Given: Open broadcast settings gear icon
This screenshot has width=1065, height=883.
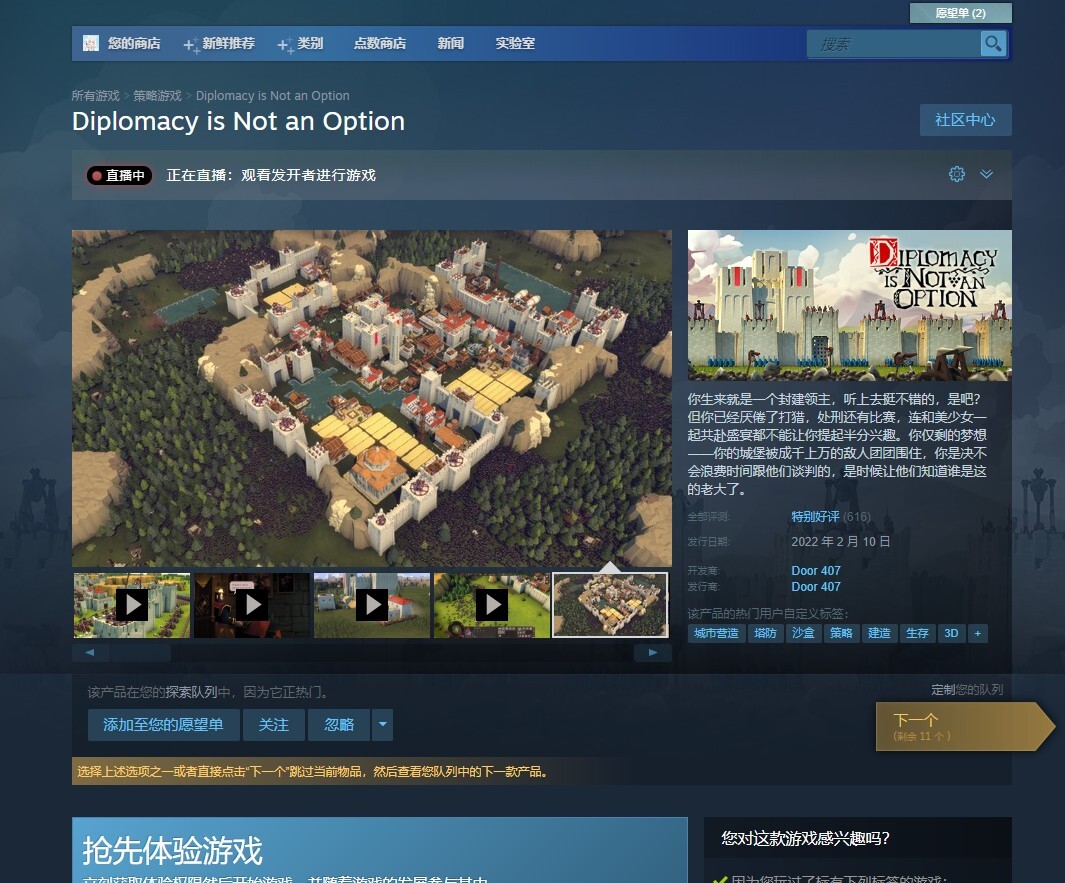Looking at the screenshot, I should (x=956, y=174).
